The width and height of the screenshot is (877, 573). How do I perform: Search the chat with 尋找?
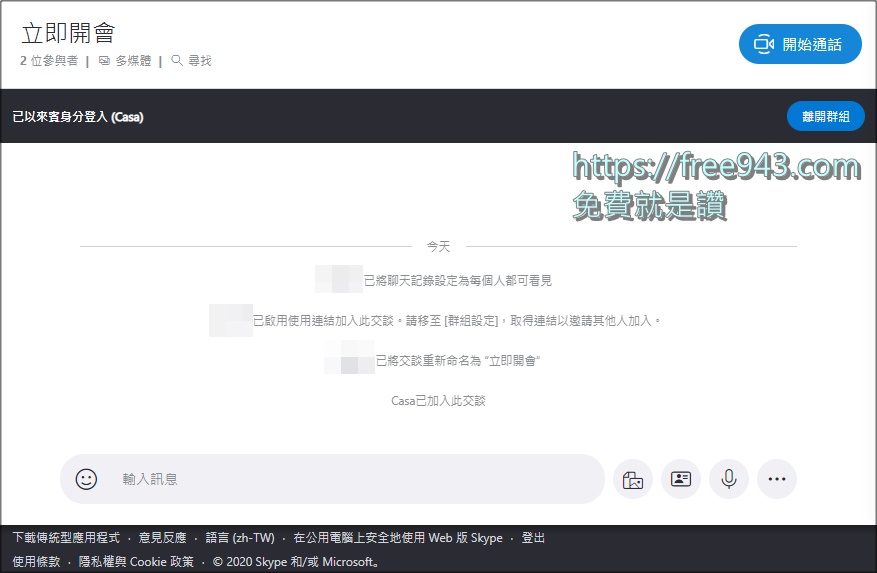(191, 60)
